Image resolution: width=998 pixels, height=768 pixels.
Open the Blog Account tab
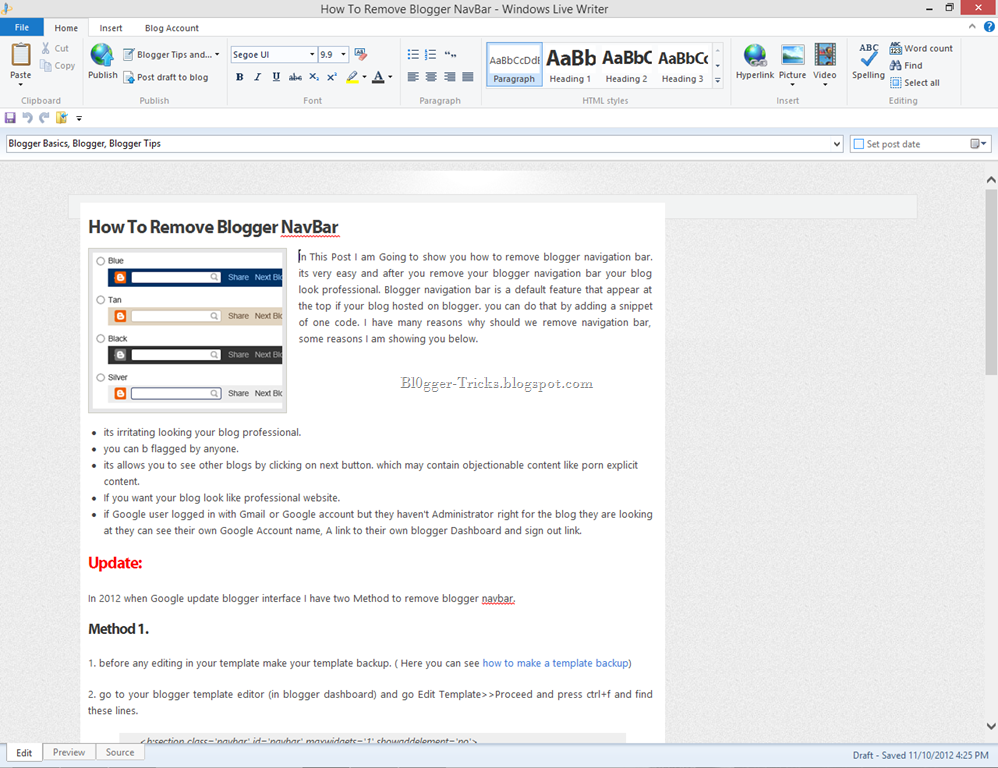[172, 28]
